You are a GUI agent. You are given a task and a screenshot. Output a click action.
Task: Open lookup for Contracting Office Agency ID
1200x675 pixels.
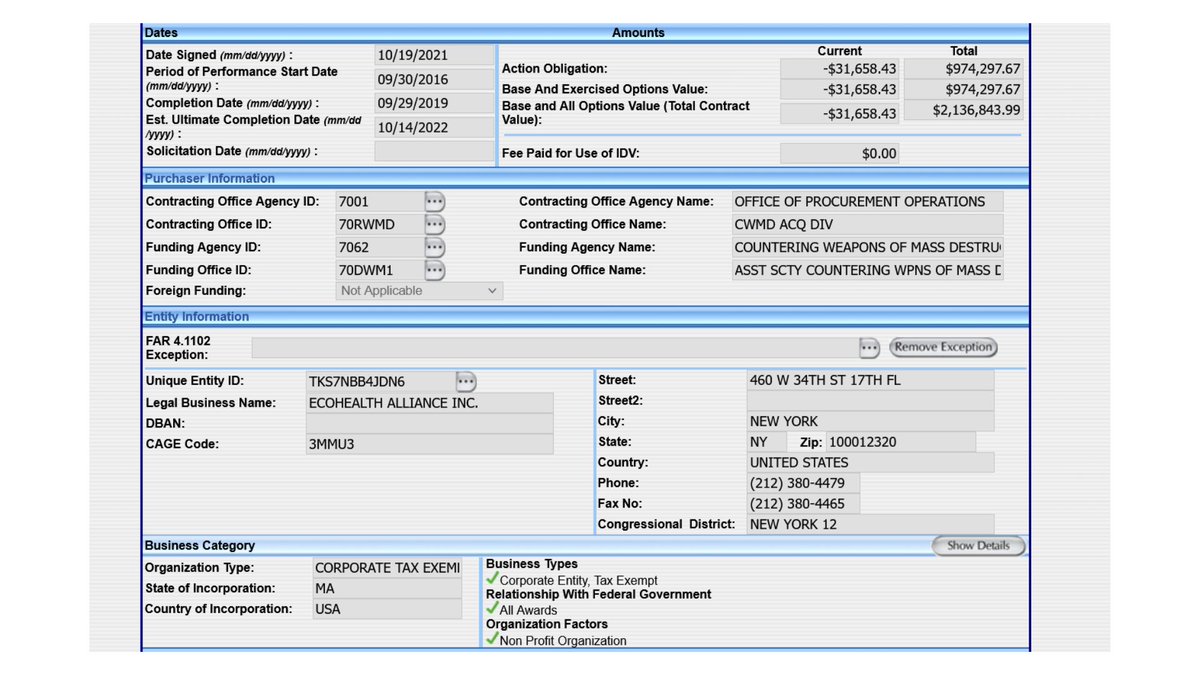click(434, 201)
